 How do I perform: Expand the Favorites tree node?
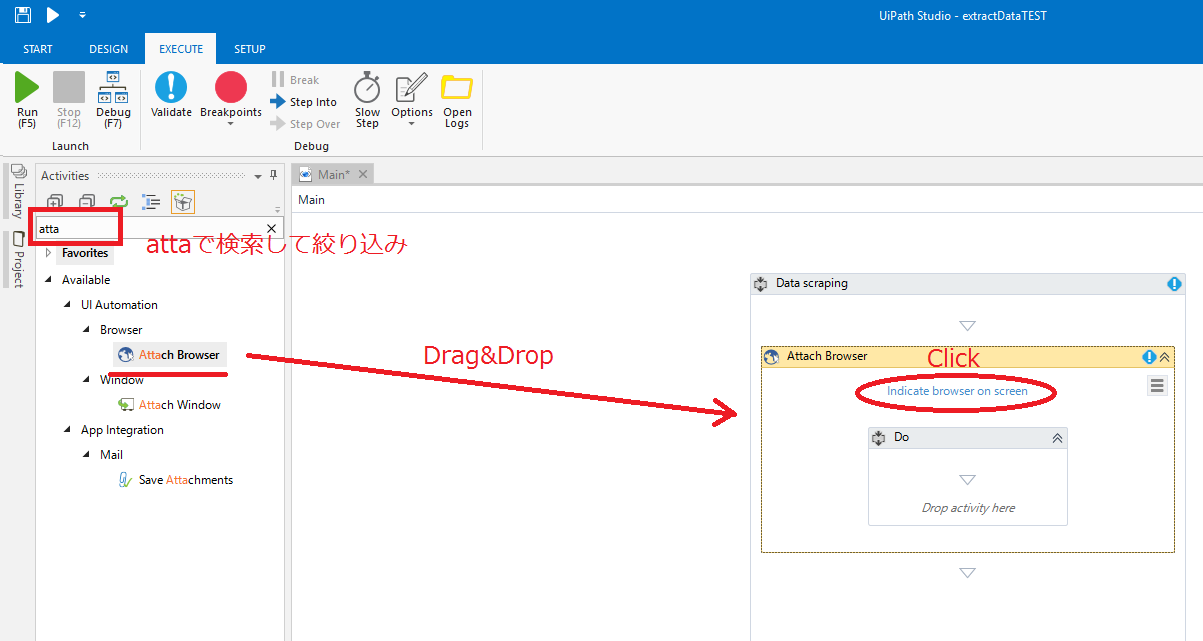(48, 253)
